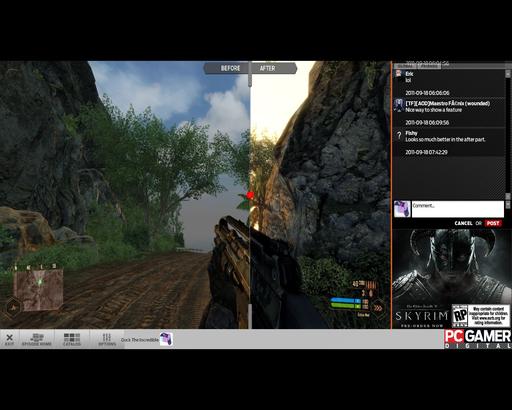Viewport: 512px width, 410px height.
Task: Click the PC Gamer Digital logo
Action: pos(477,339)
